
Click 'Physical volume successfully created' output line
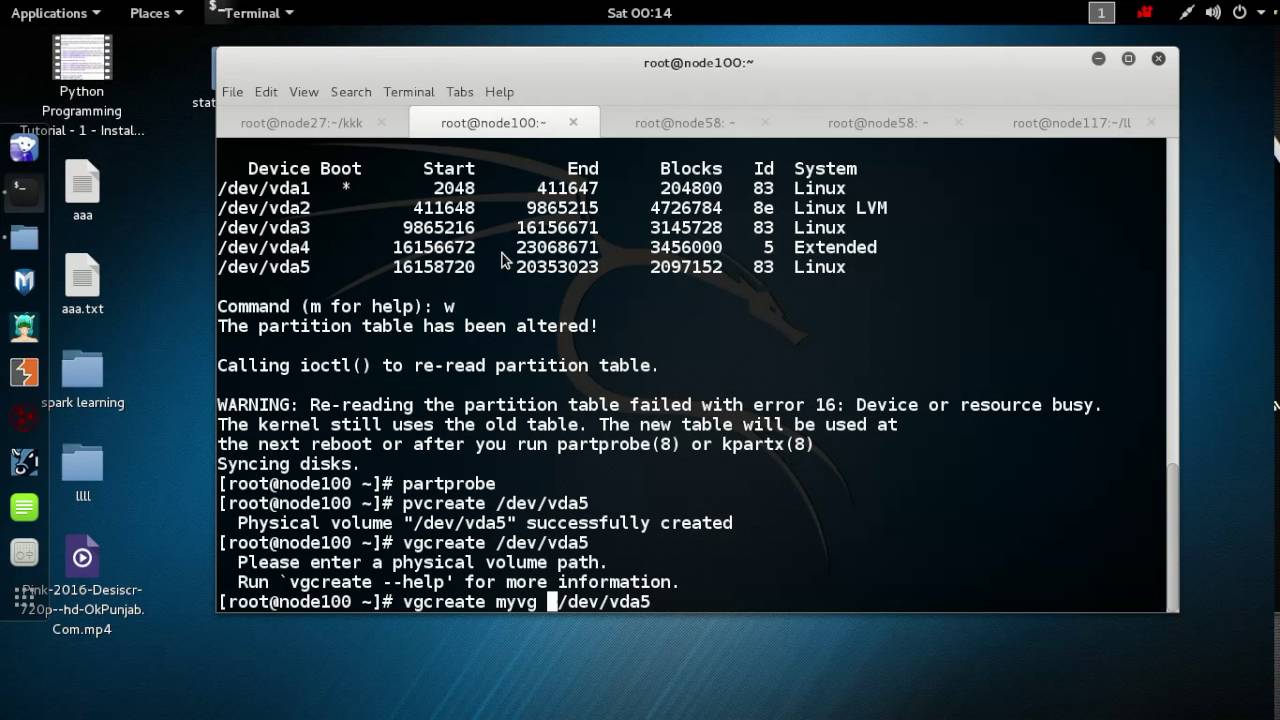point(485,523)
